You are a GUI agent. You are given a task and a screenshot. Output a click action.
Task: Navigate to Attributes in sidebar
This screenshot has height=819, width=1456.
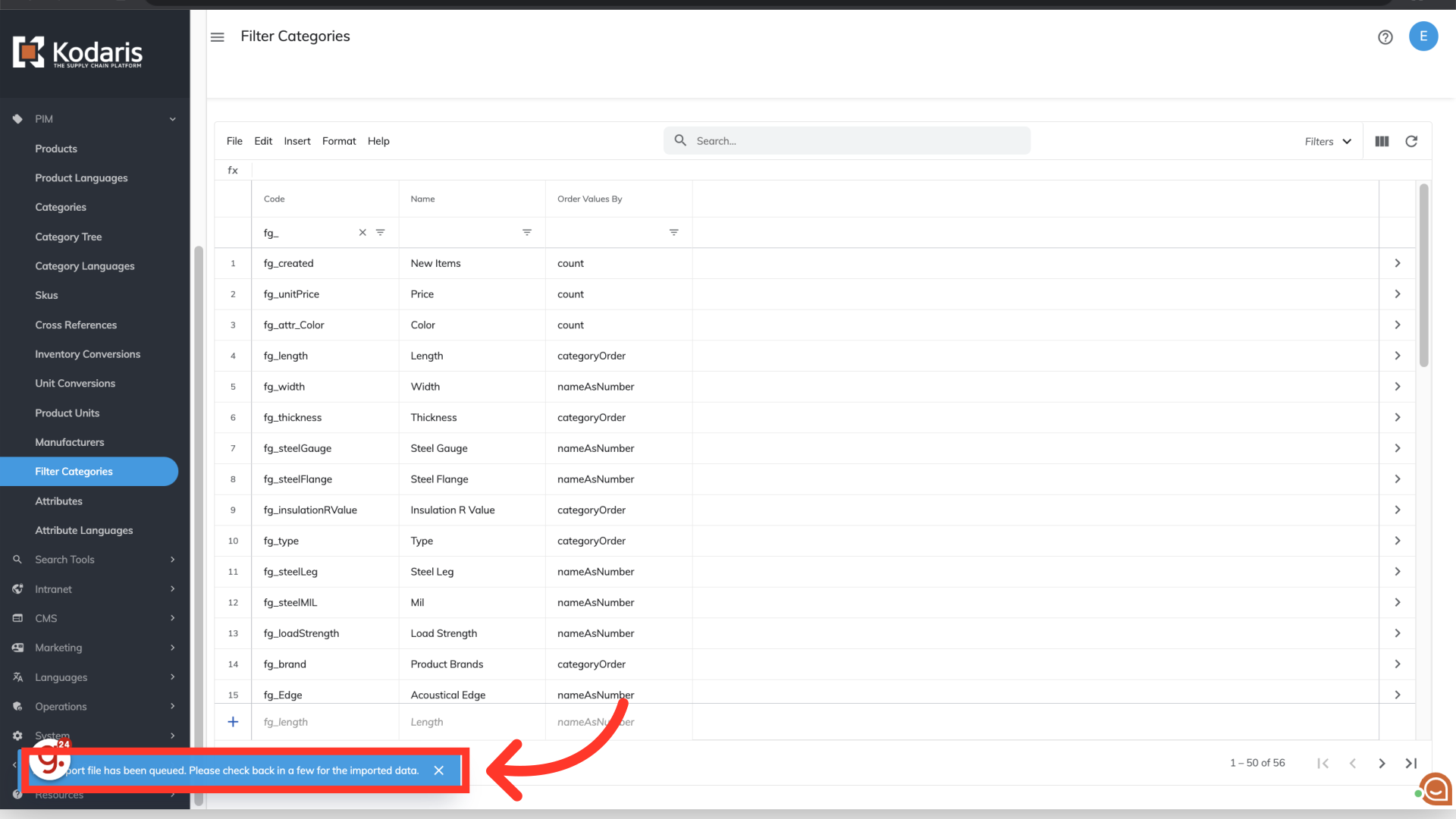coord(58,501)
